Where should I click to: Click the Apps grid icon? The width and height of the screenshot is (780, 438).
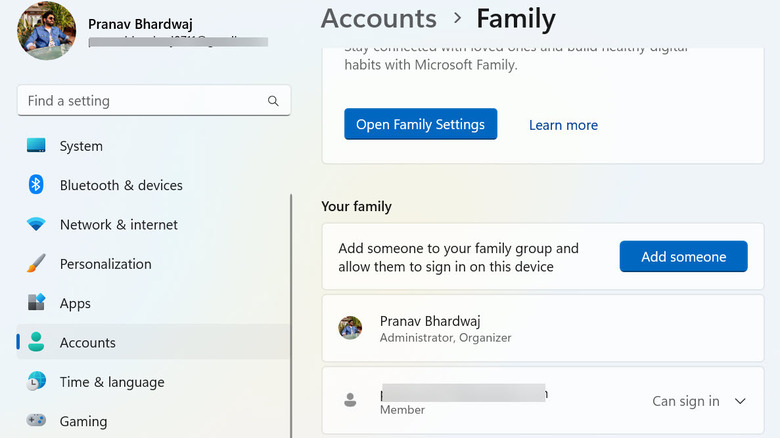(x=36, y=303)
